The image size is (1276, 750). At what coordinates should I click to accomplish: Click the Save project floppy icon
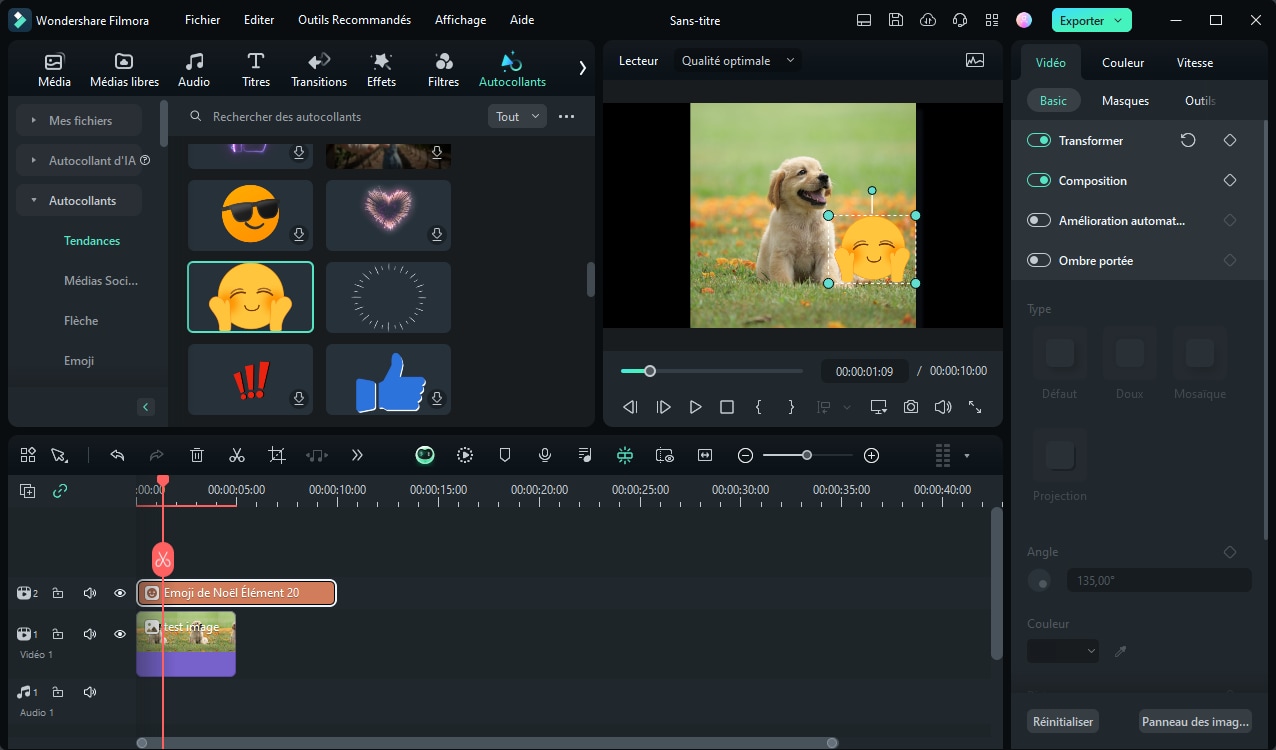[896, 20]
